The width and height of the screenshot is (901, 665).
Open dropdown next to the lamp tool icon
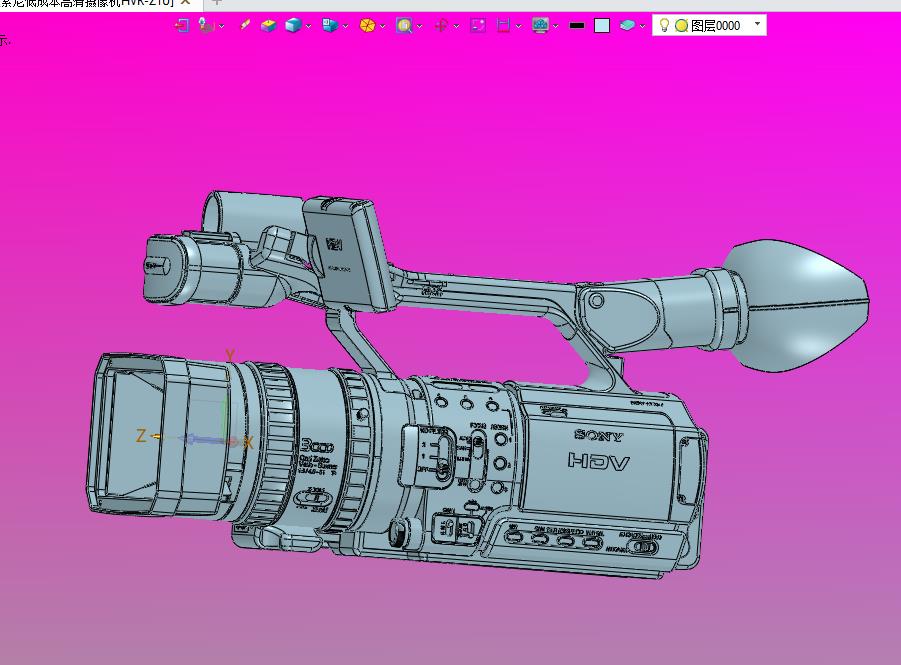click(222, 26)
